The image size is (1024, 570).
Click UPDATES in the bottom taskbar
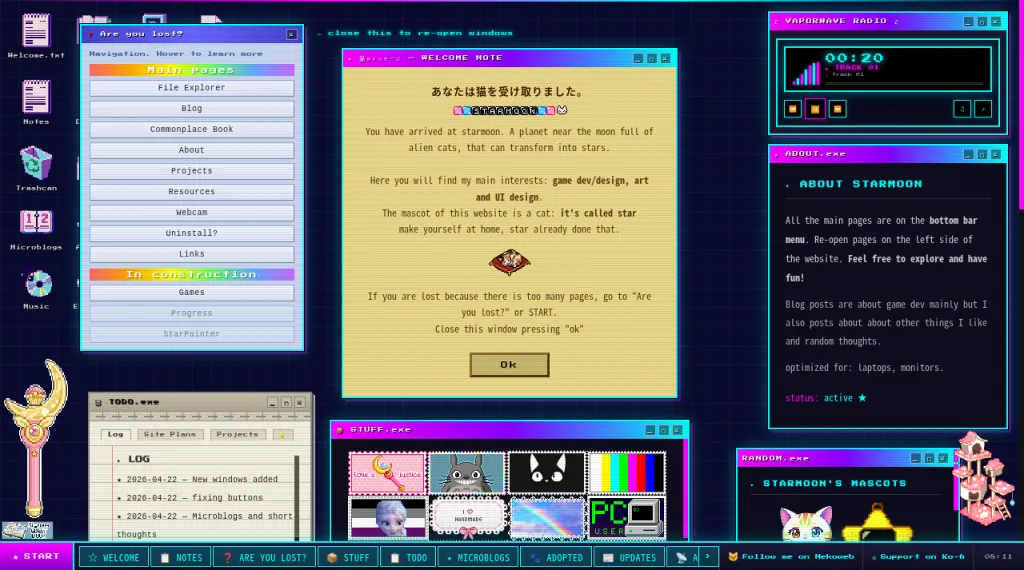coord(630,558)
